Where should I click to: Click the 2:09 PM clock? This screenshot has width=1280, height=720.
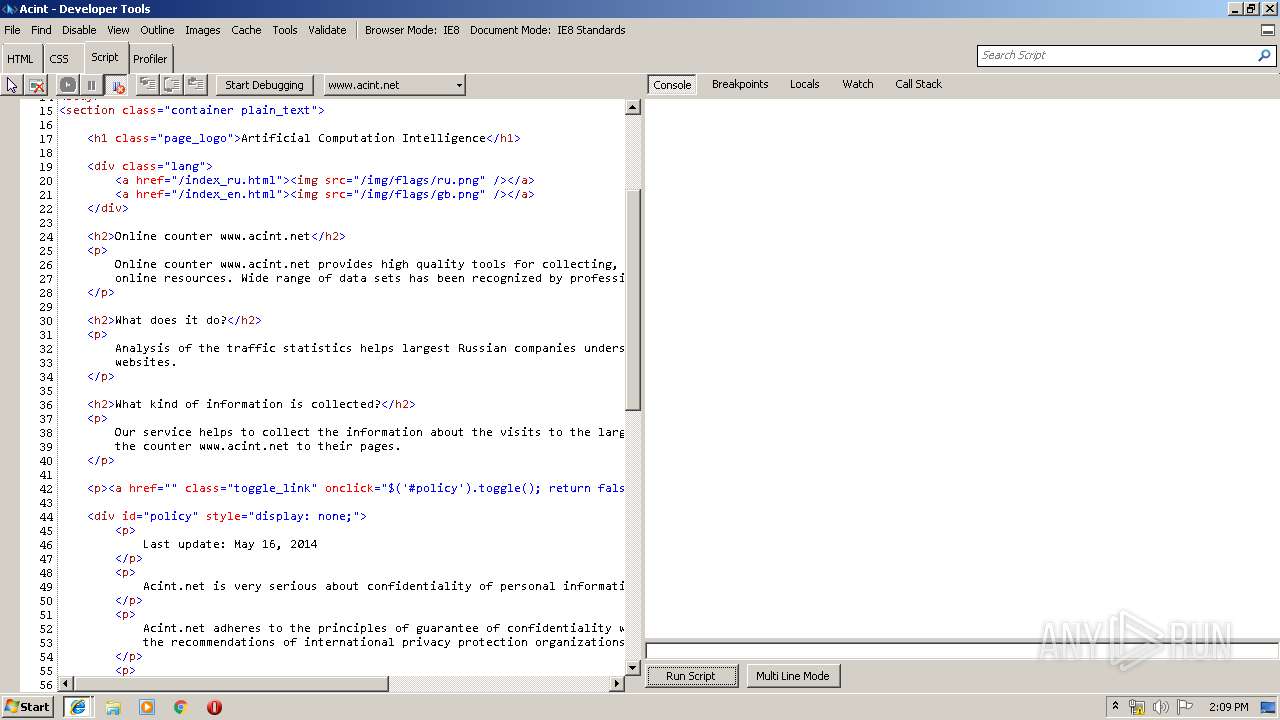(1228, 707)
